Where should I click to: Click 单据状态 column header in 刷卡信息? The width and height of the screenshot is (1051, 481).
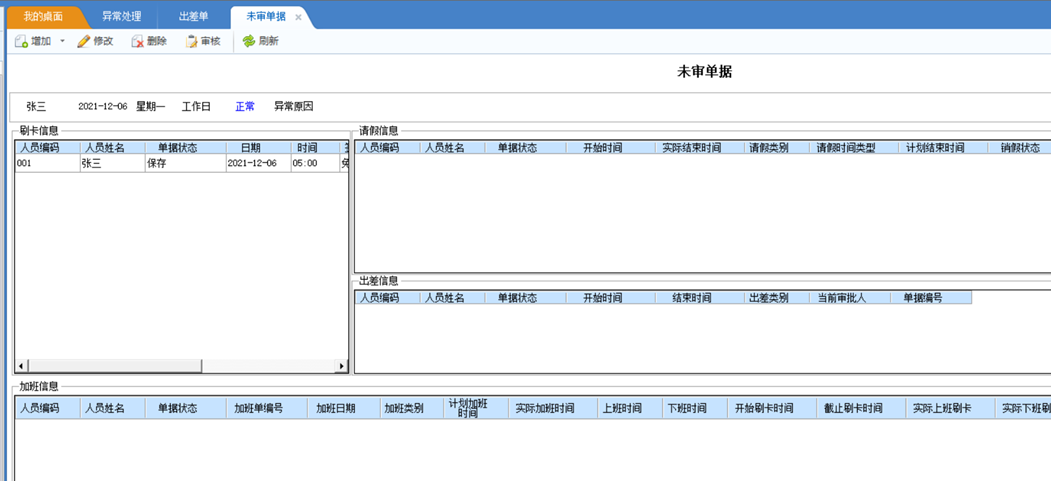pyautogui.click(x=185, y=147)
